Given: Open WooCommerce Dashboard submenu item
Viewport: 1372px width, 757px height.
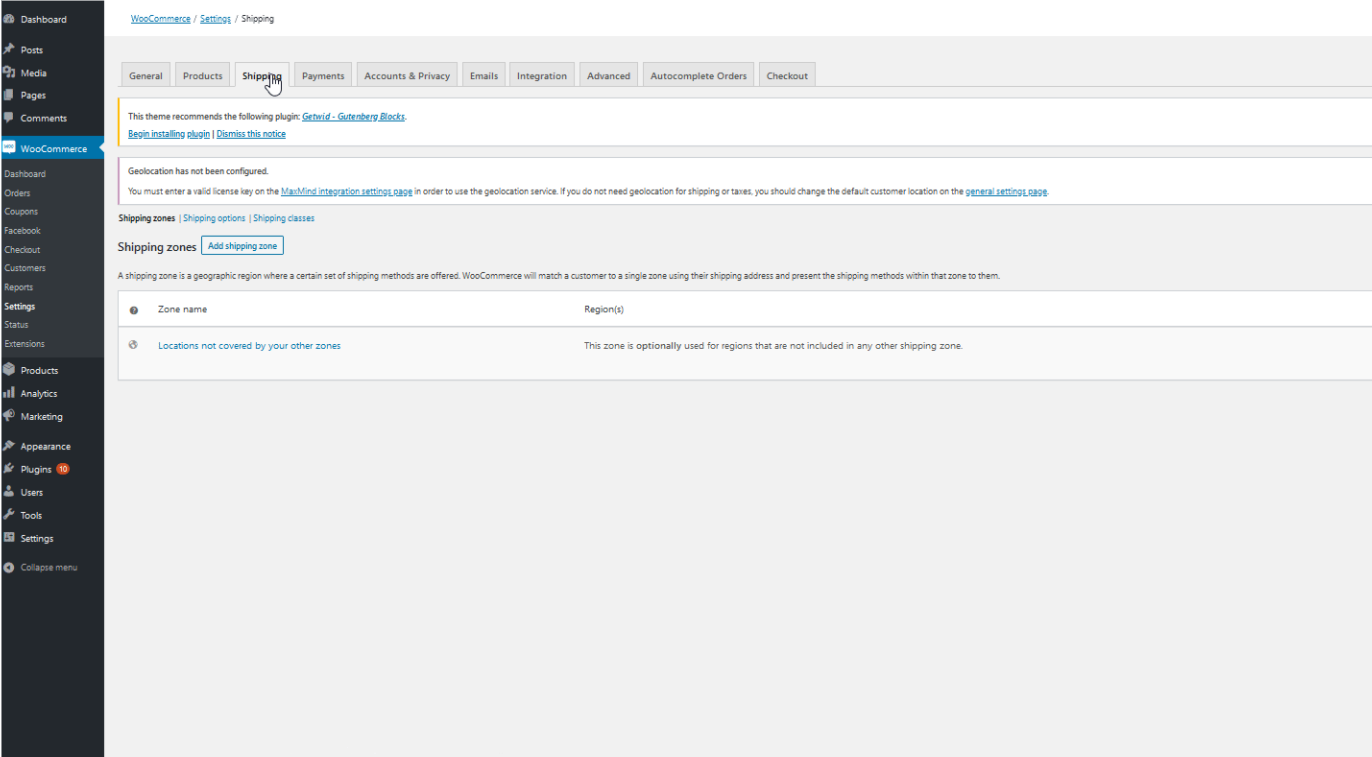Looking at the screenshot, I should pos(25,174).
